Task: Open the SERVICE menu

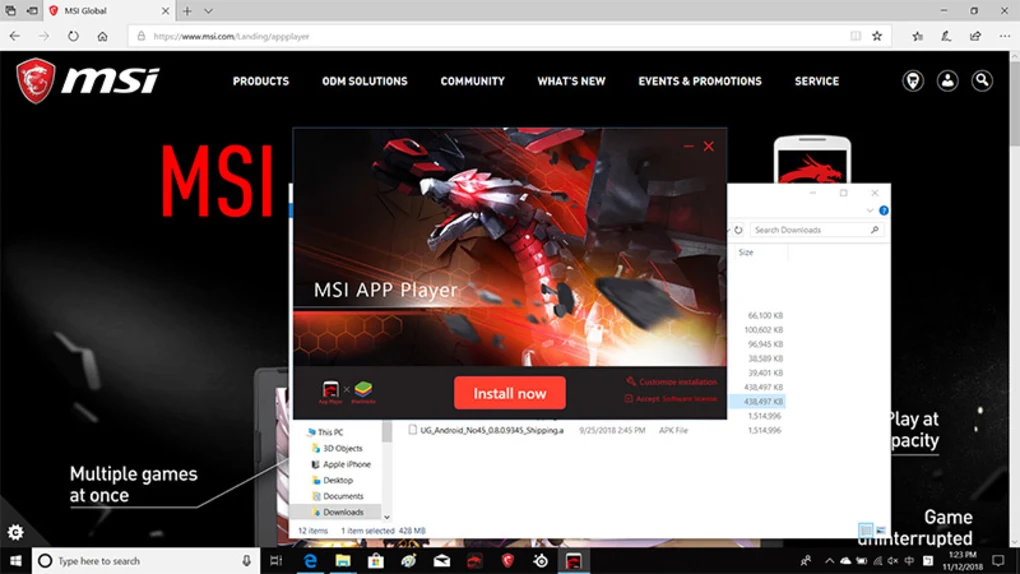Action: pyautogui.click(x=816, y=81)
